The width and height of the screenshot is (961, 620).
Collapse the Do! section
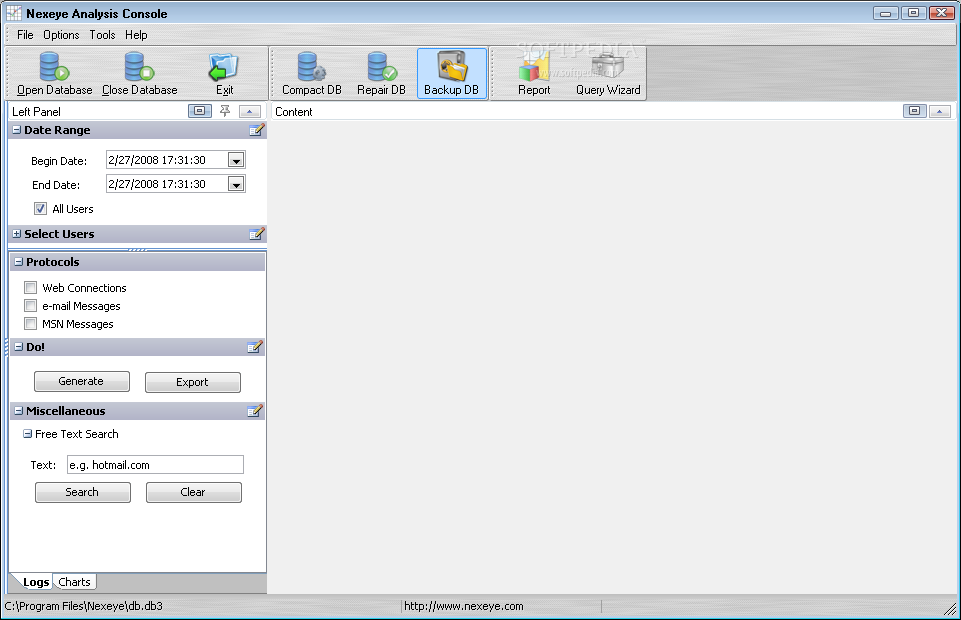pos(18,347)
